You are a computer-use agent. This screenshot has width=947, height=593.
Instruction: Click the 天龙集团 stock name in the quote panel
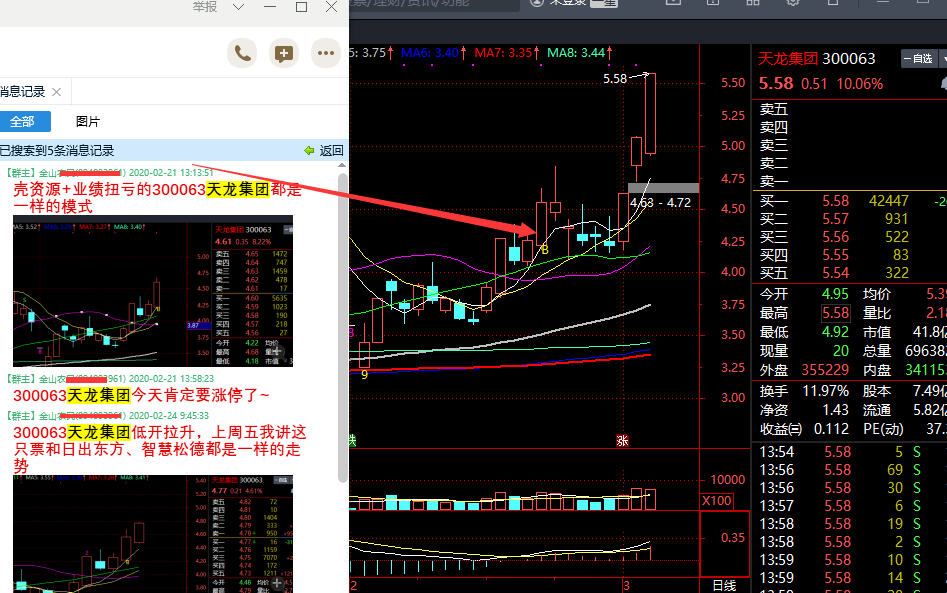[x=788, y=59]
